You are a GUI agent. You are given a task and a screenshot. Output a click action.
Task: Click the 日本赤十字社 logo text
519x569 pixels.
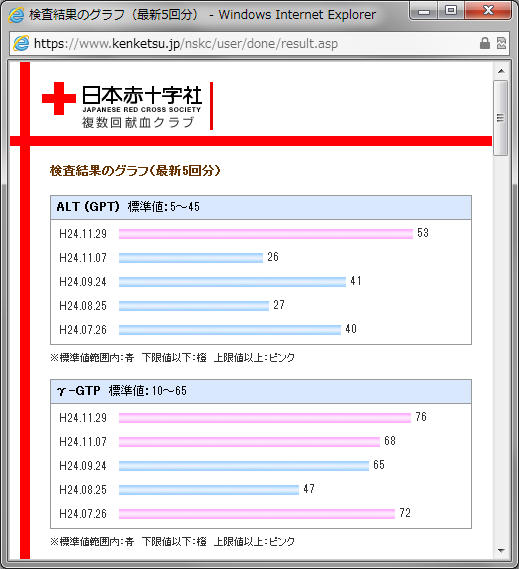pos(142,95)
